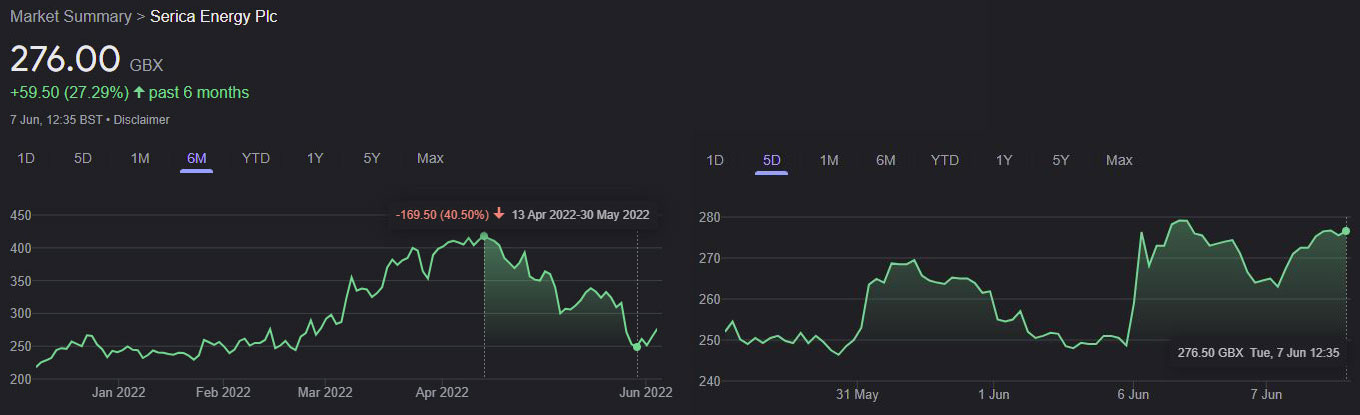
Task: Select the active 6M tab in left chart
Action: (x=197, y=158)
